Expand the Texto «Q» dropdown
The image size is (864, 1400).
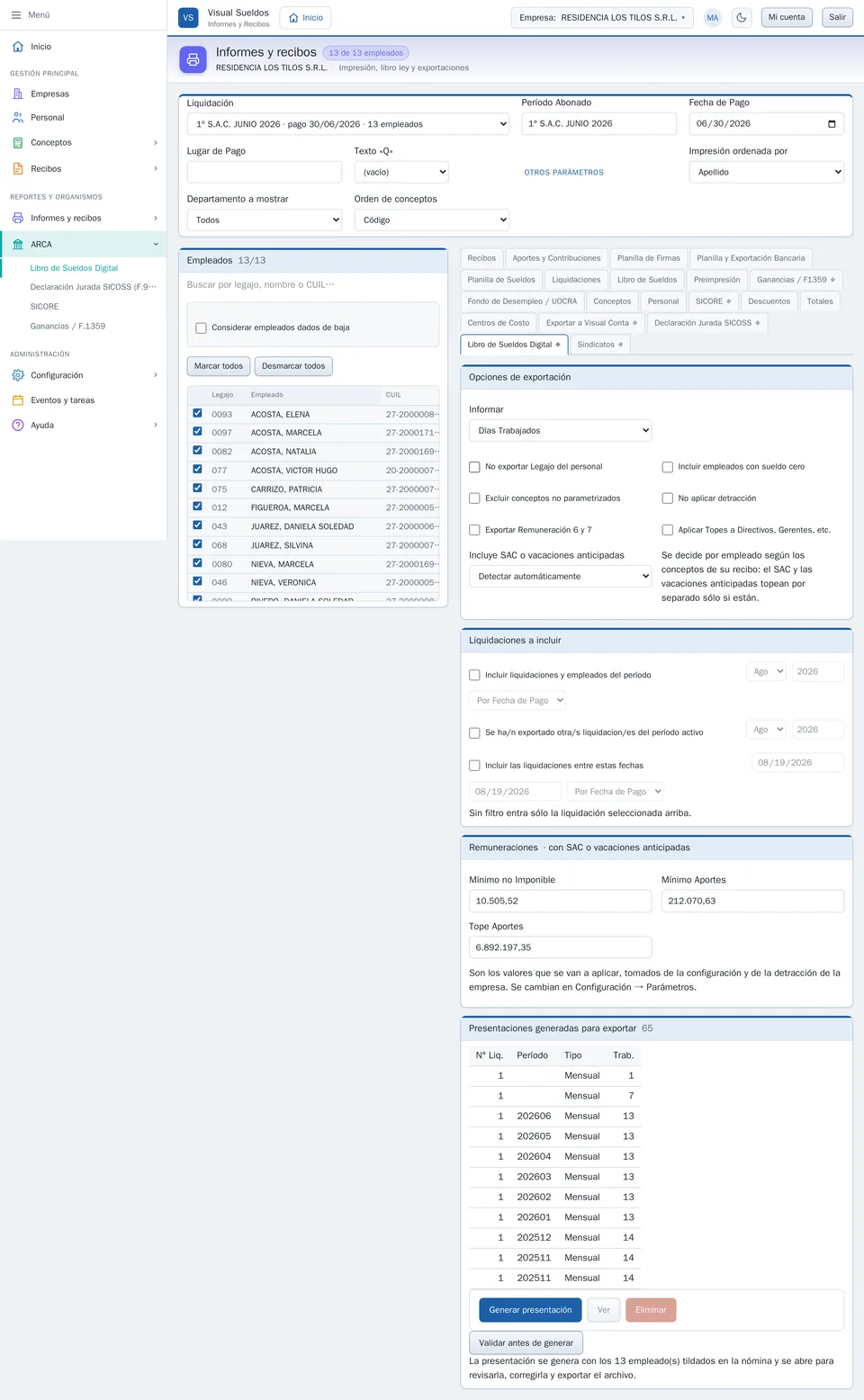(x=401, y=172)
